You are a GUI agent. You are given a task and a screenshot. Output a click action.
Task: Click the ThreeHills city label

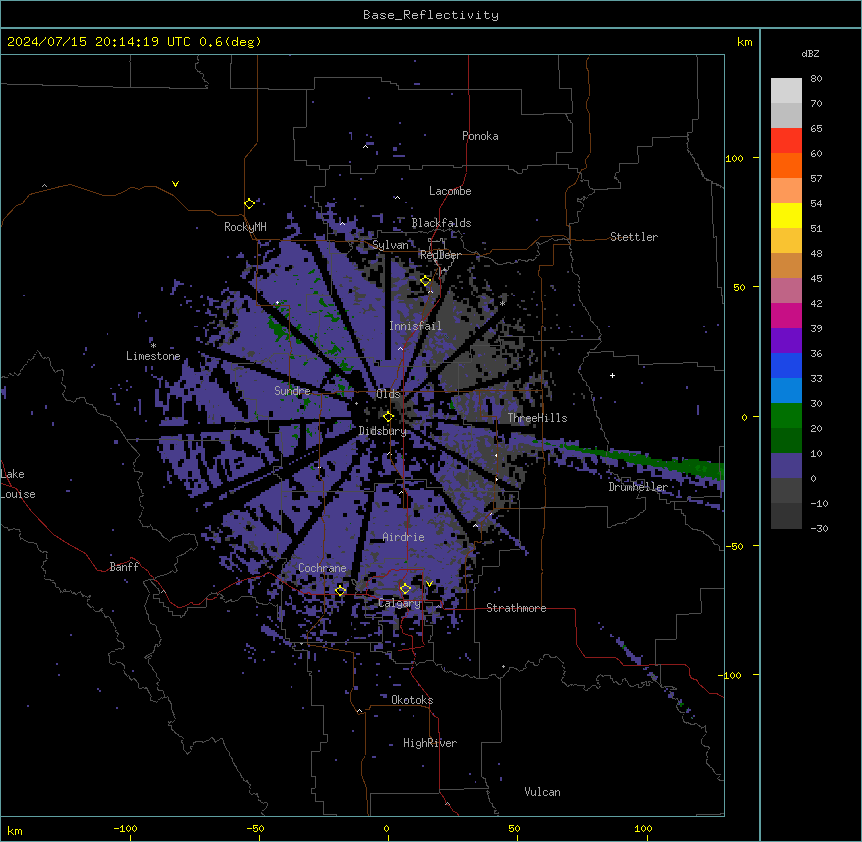click(x=537, y=418)
